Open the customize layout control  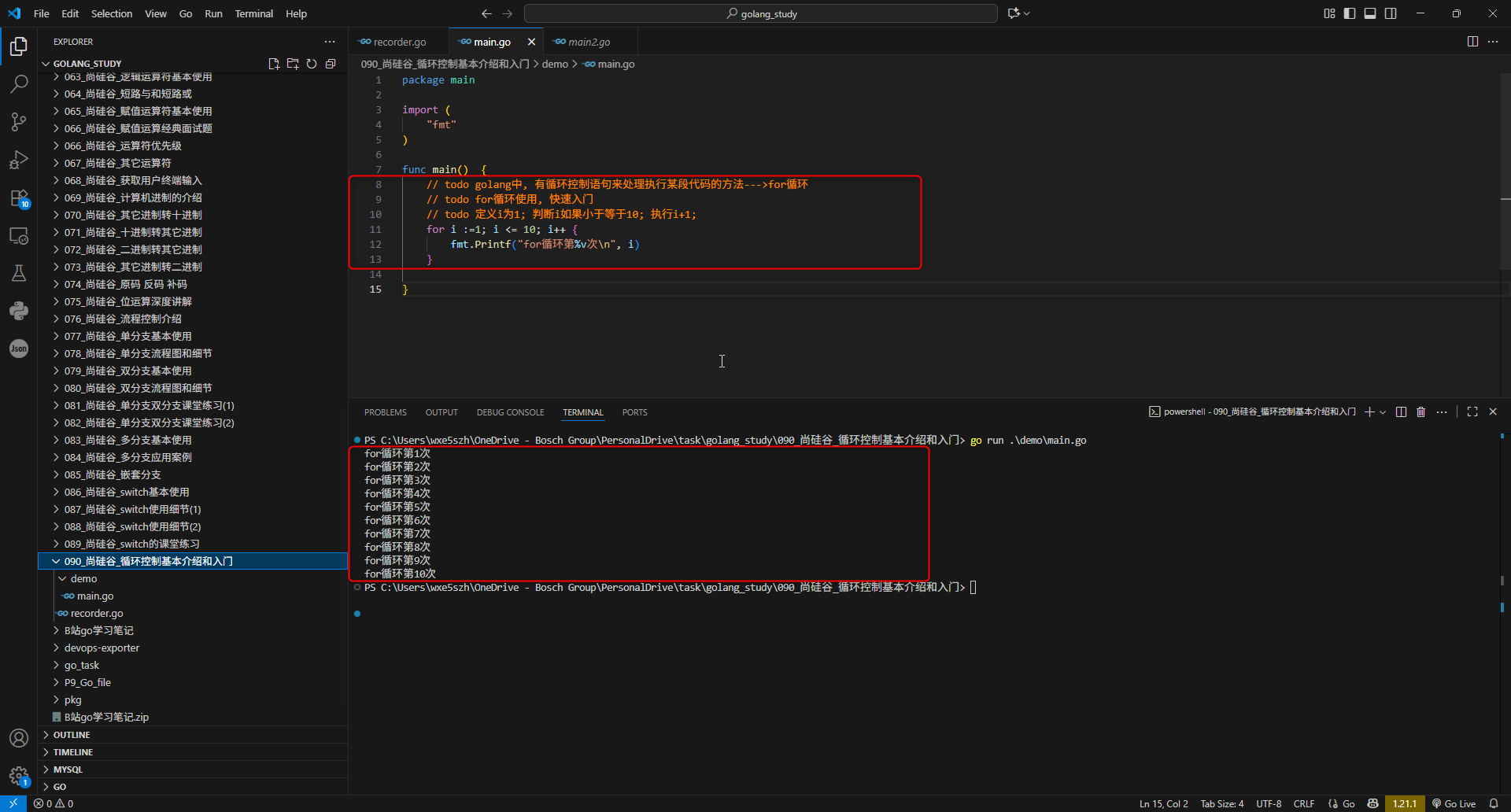click(1329, 13)
